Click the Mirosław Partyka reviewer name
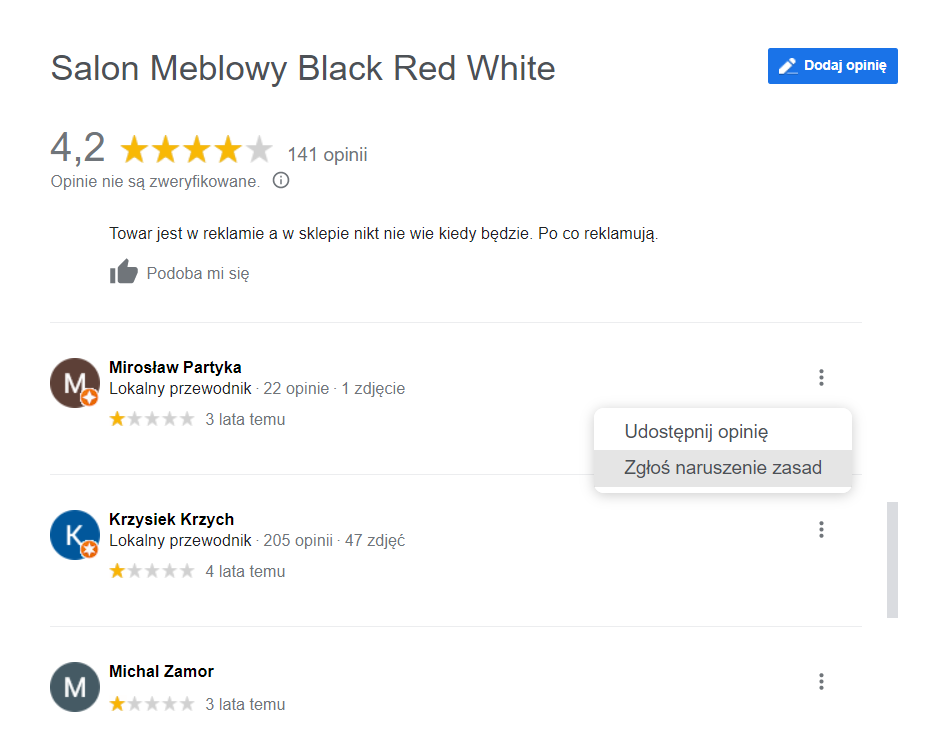This screenshot has height=748, width=934. click(x=175, y=367)
